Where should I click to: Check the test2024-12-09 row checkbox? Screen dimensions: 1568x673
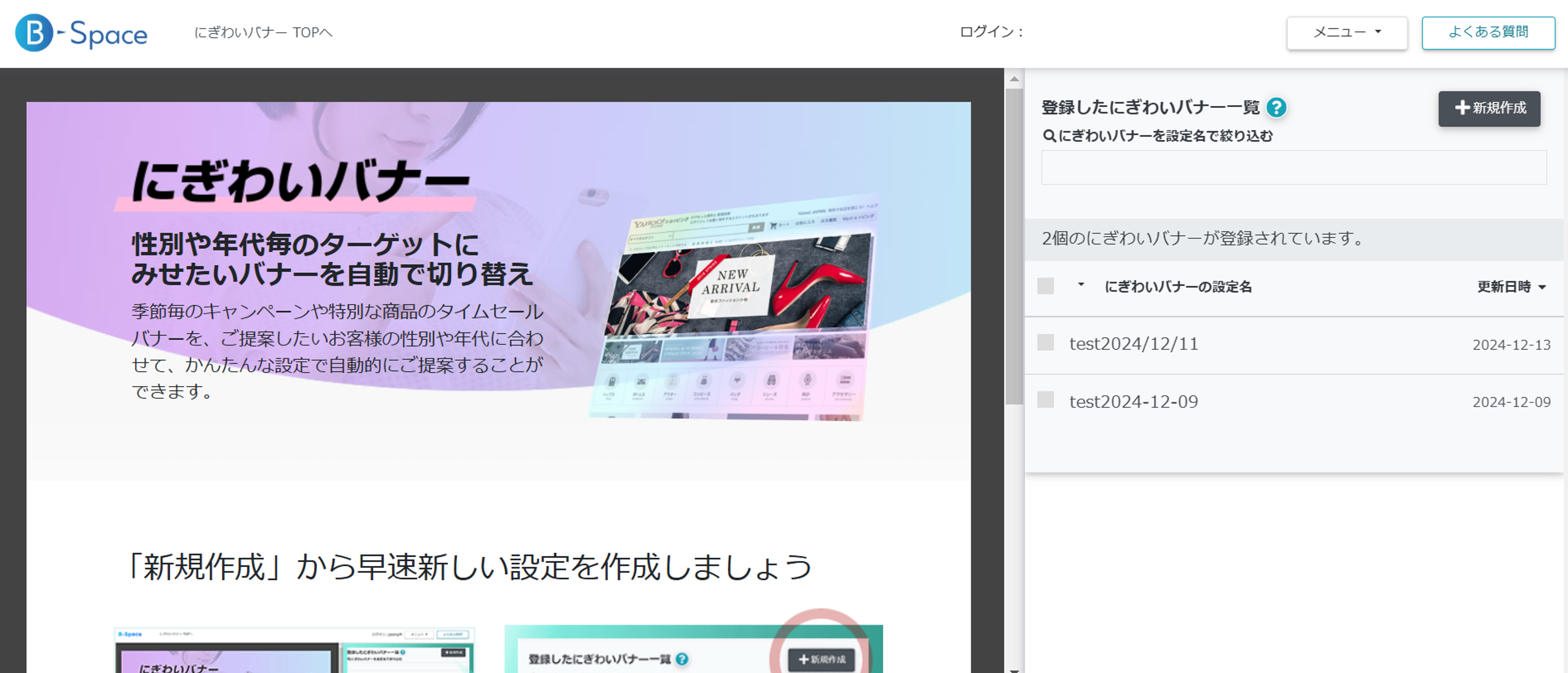[x=1045, y=400]
